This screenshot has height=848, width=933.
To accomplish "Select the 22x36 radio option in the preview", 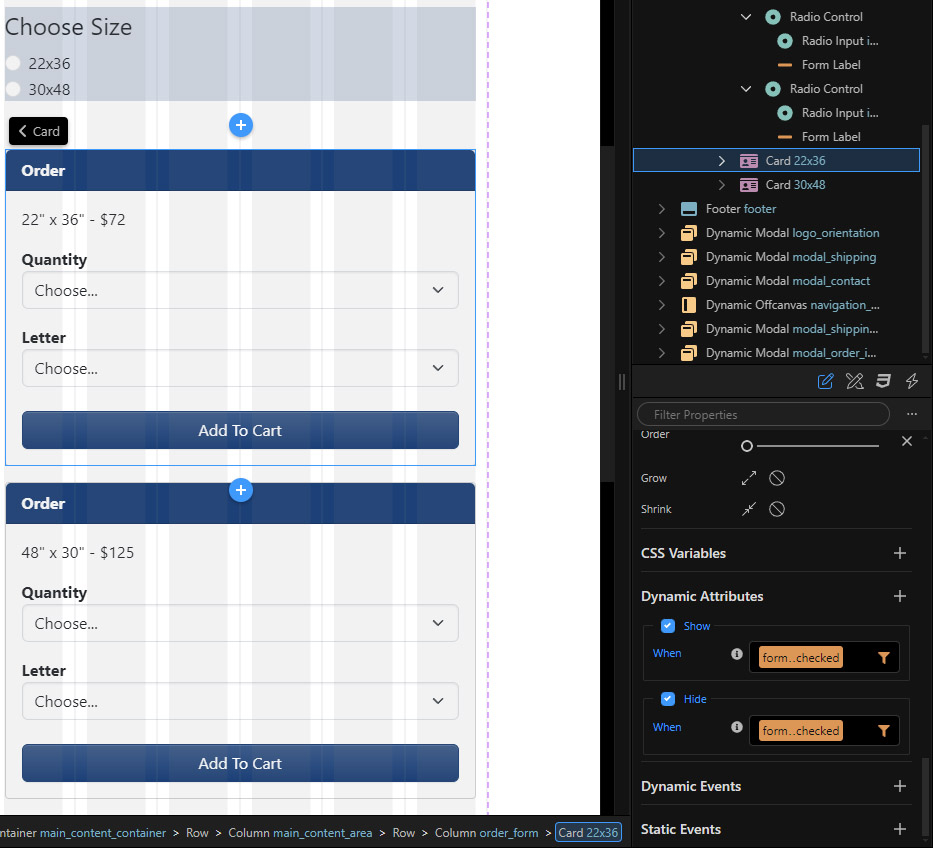I will tap(13, 63).
